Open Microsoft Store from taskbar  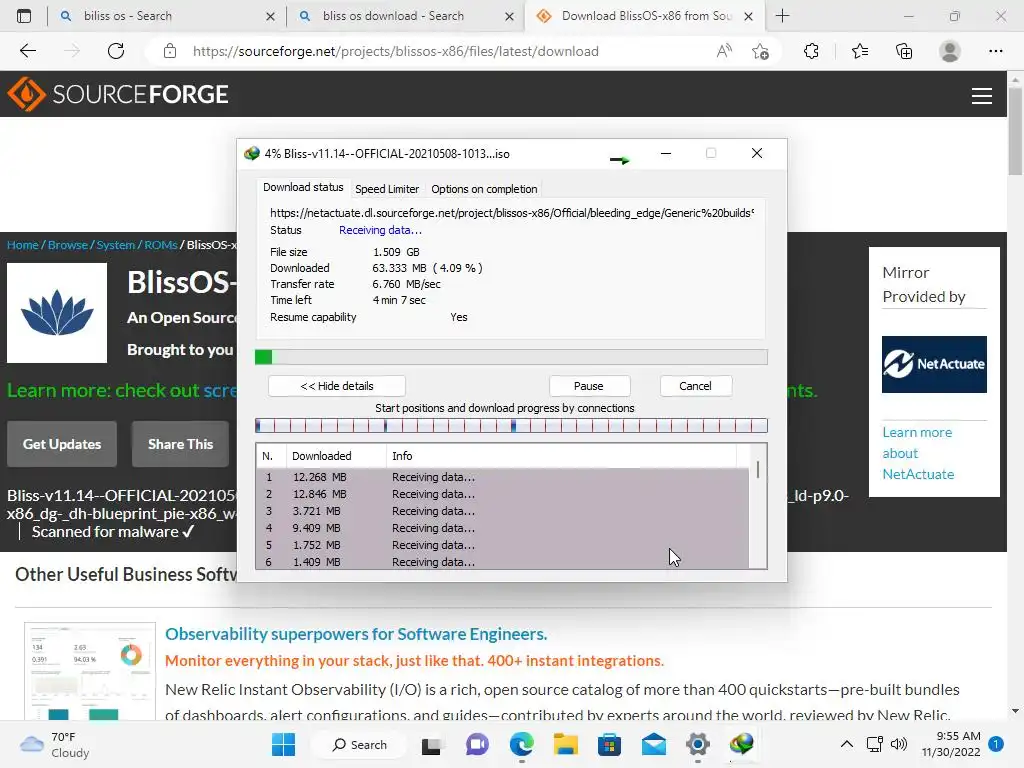click(609, 744)
